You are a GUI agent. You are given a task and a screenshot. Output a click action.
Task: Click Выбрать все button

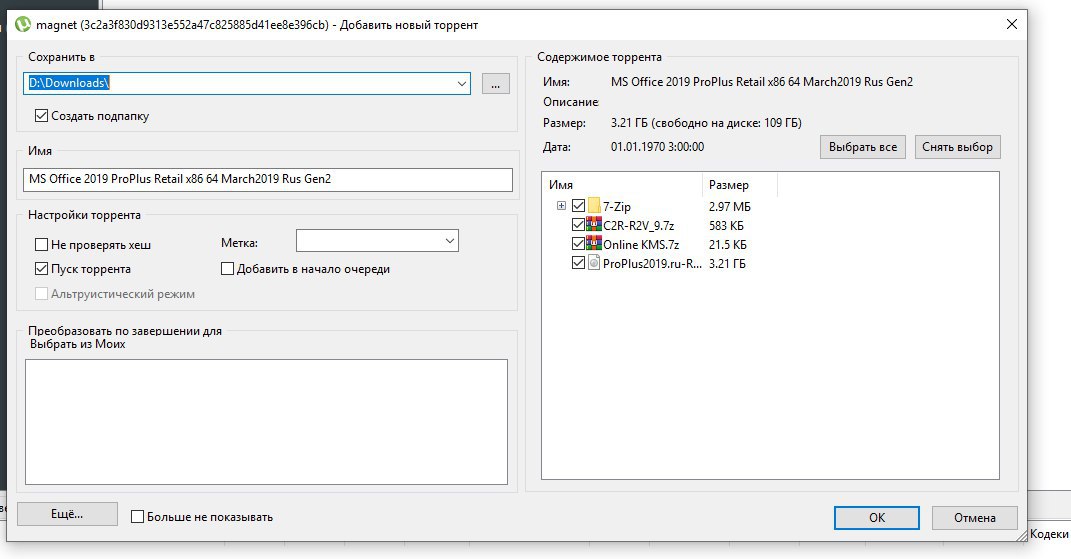pyautogui.click(x=863, y=147)
